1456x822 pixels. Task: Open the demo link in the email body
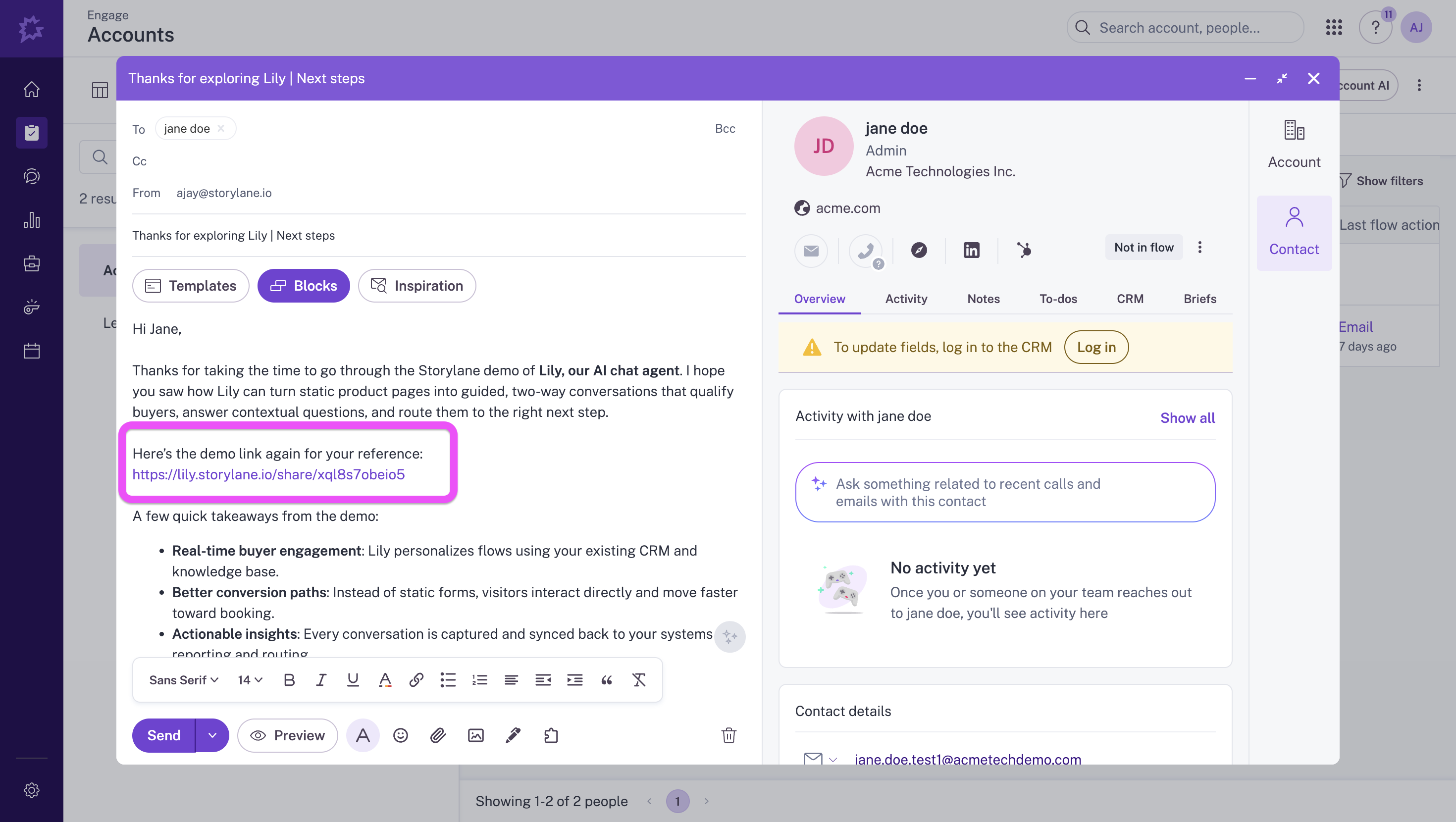[x=268, y=474]
